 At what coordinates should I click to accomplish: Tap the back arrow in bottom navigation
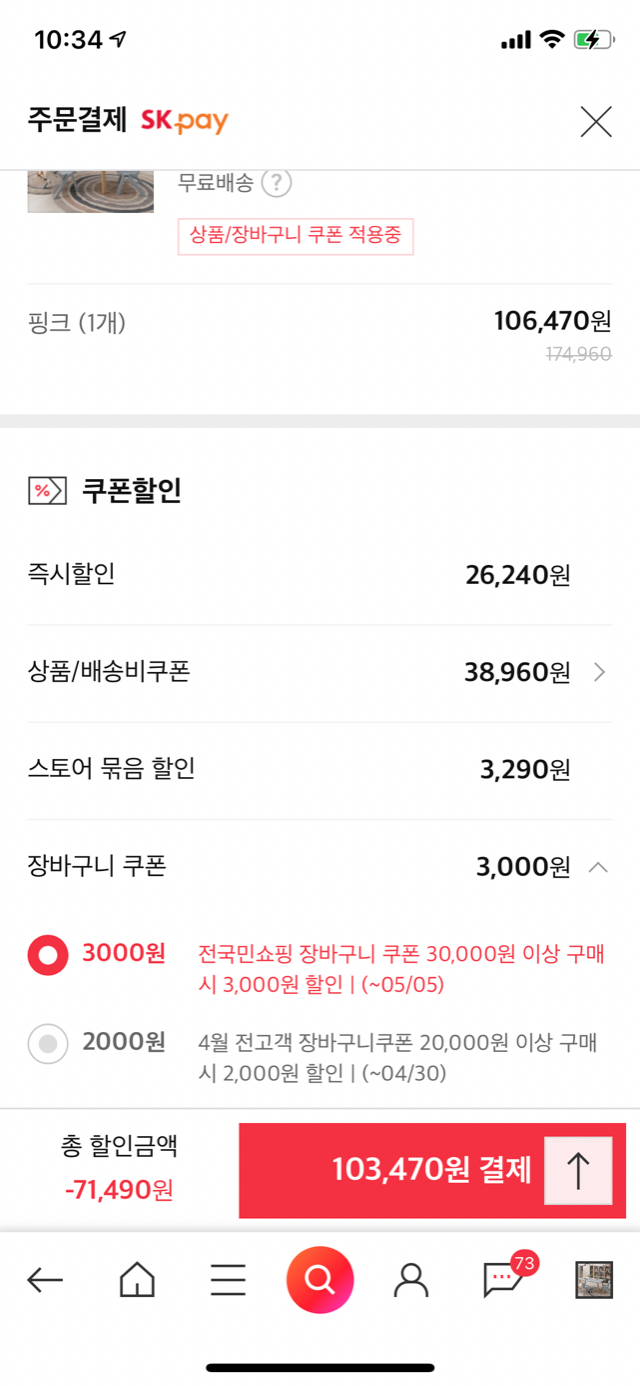pyautogui.click(x=45, y=1280)
